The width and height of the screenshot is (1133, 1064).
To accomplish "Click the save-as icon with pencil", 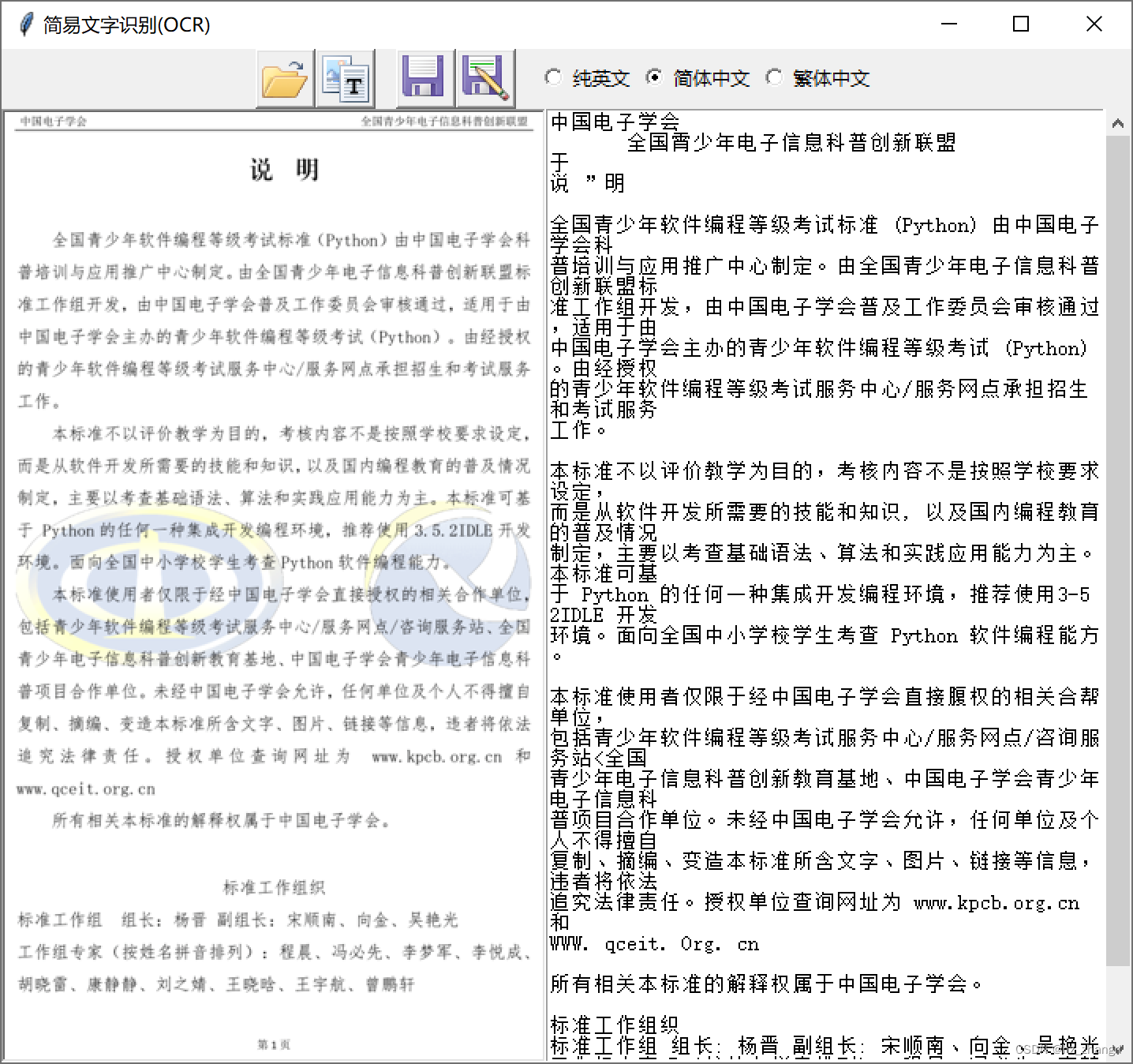I will coord(486,78).
